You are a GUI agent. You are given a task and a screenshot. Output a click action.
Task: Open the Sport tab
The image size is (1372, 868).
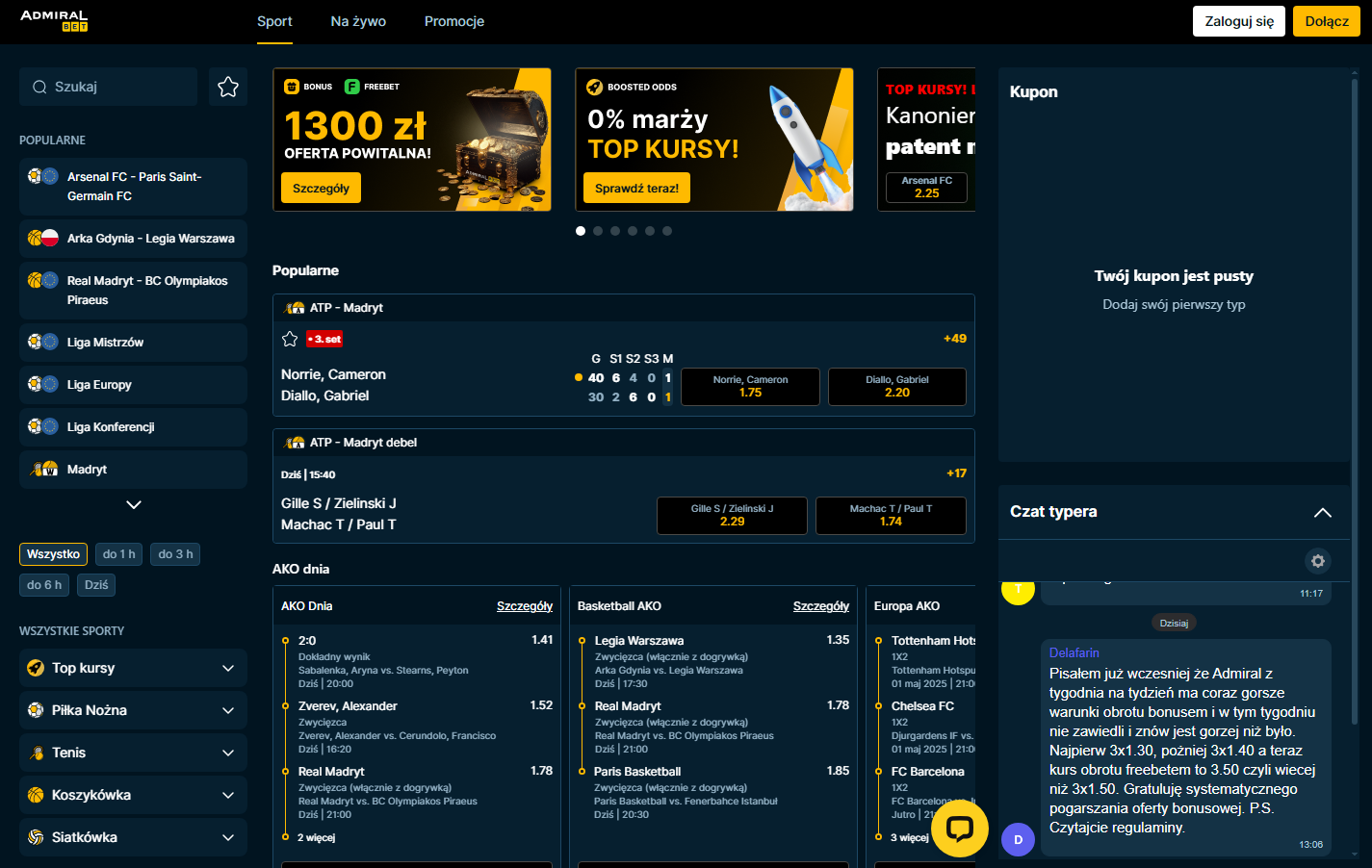pos(274,21)
